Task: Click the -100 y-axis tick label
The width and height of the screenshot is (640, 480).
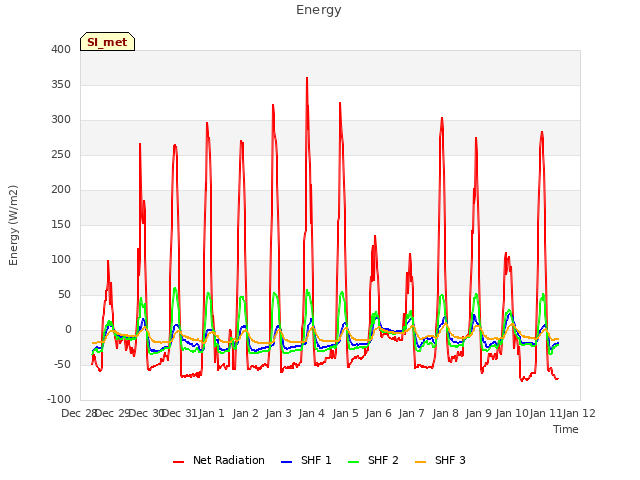Action: pos(59,400)
